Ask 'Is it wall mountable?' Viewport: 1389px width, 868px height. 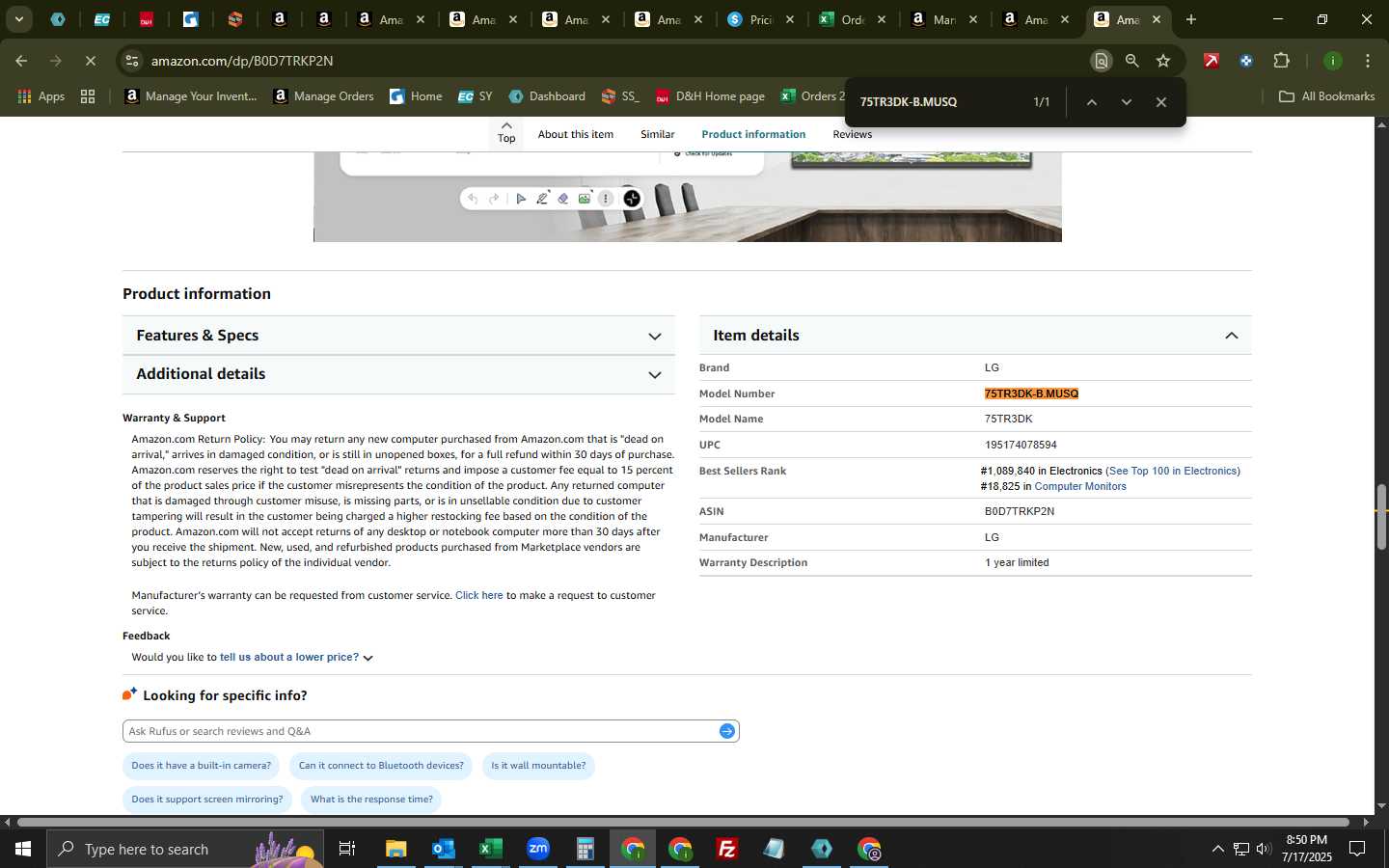click(x=538, y=766)
